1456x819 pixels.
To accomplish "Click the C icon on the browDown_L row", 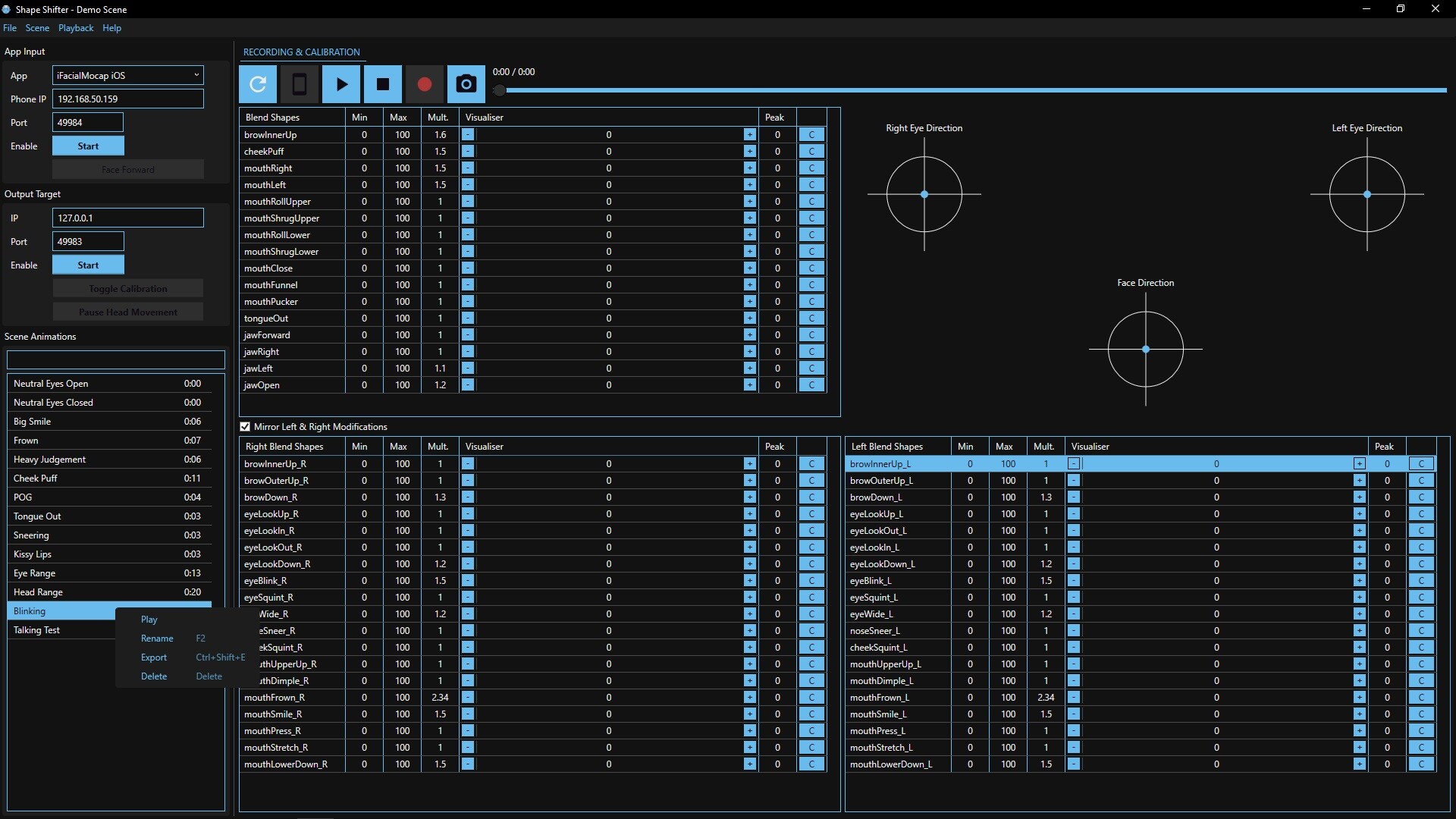I will click(1421, 497).
